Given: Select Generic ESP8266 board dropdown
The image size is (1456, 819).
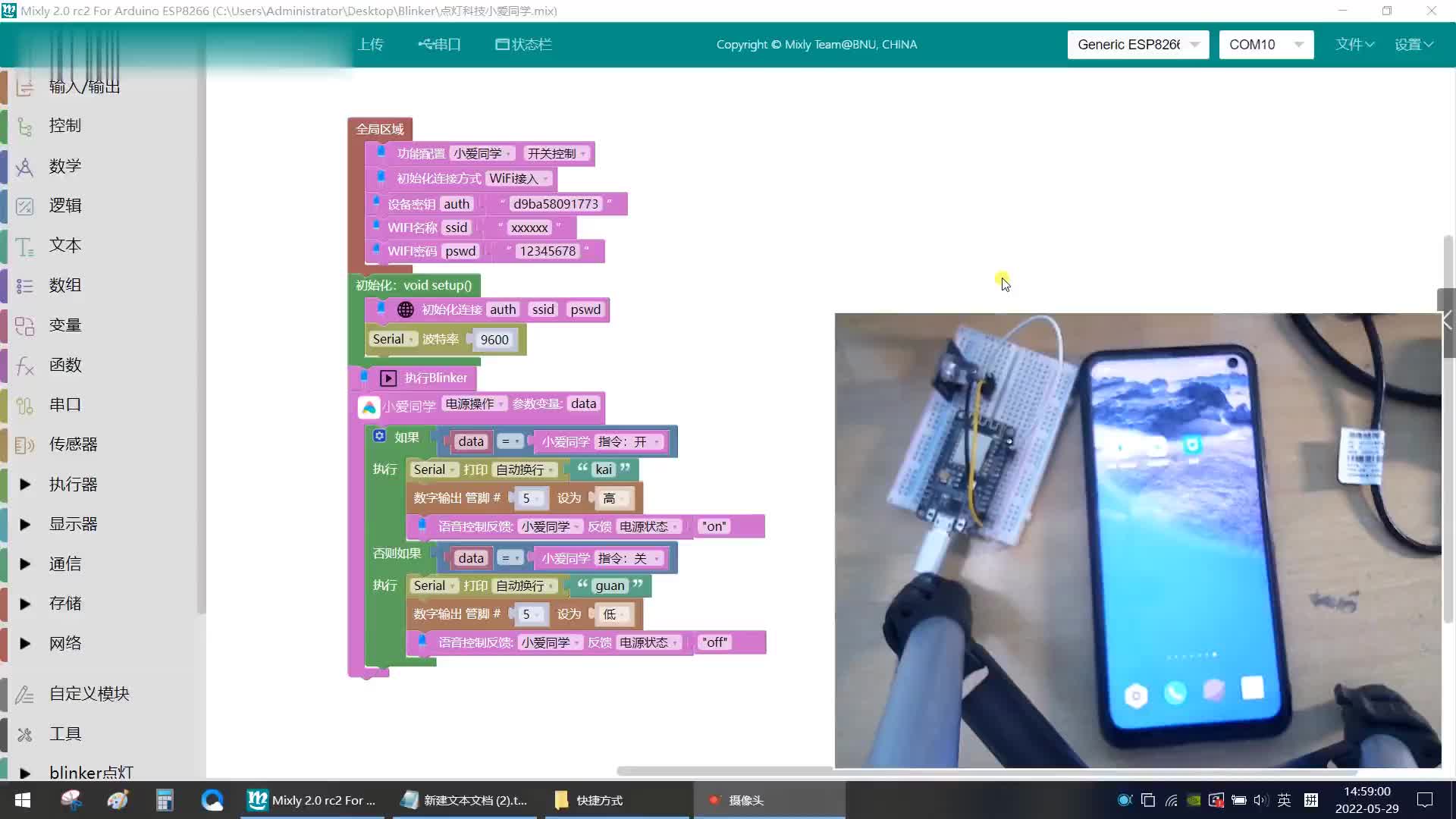Looking at the screenshot, I should [x=1138, y=44].
